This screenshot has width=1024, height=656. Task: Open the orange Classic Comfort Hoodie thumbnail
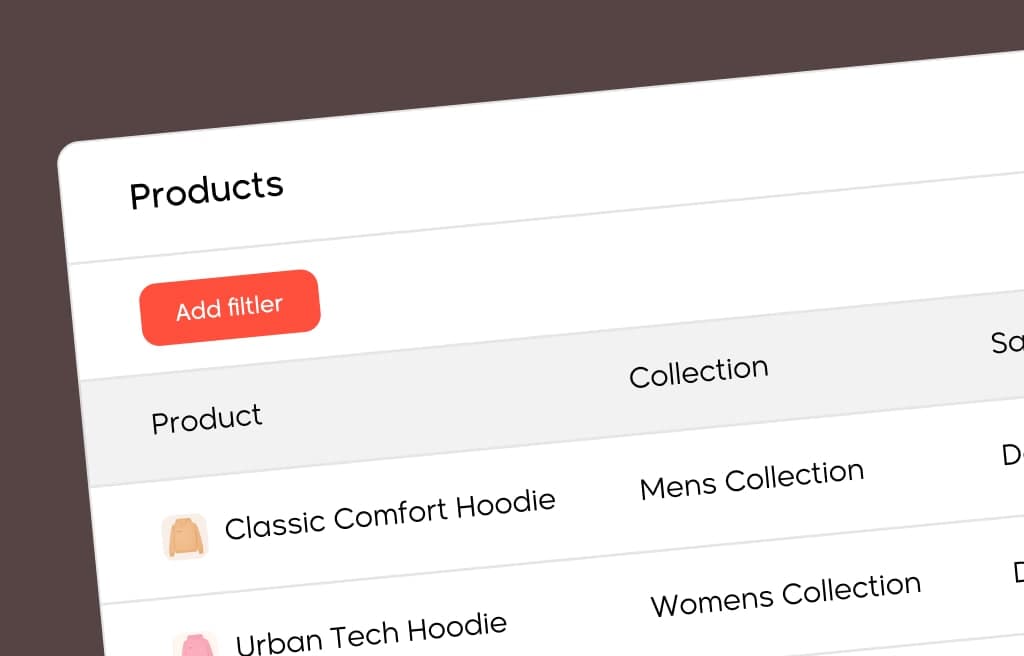click(185, 537)
